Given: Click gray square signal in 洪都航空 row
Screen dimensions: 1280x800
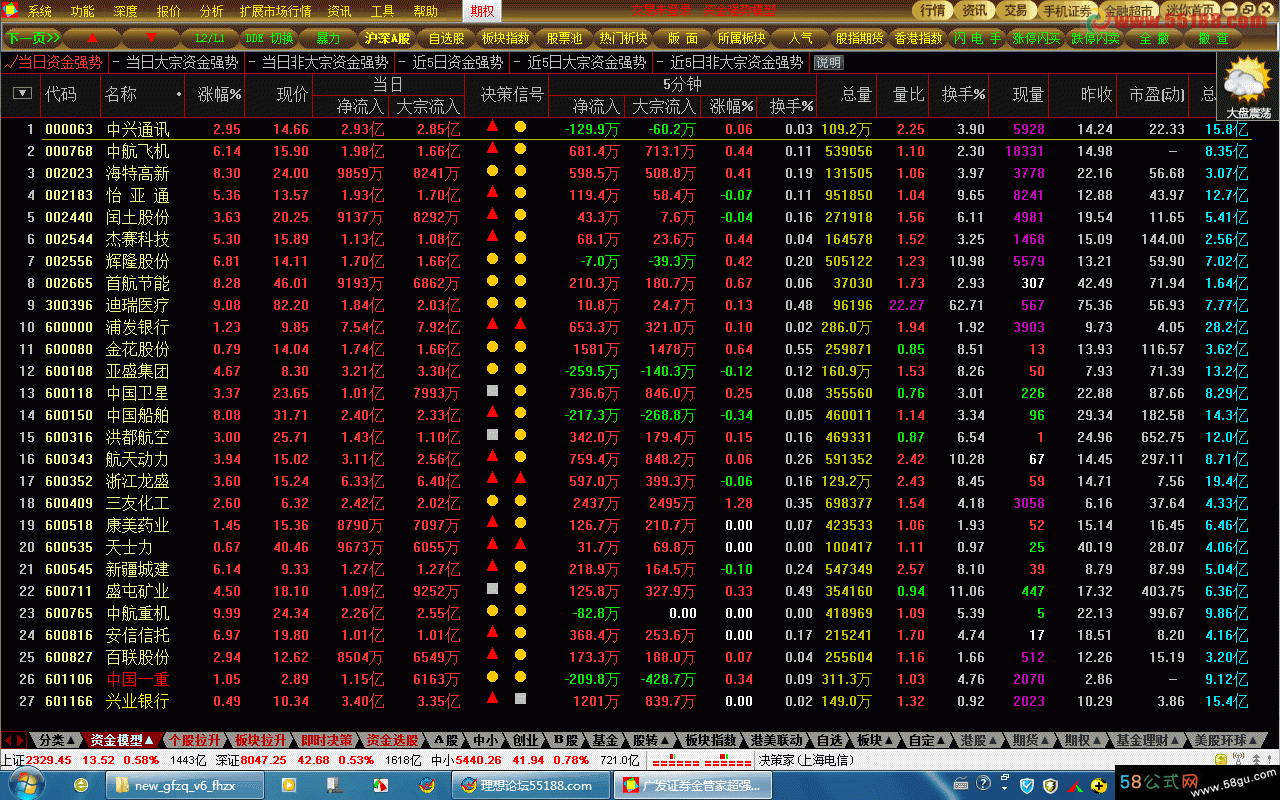Looking at the screenshot, I should click(x=492, y=435).
